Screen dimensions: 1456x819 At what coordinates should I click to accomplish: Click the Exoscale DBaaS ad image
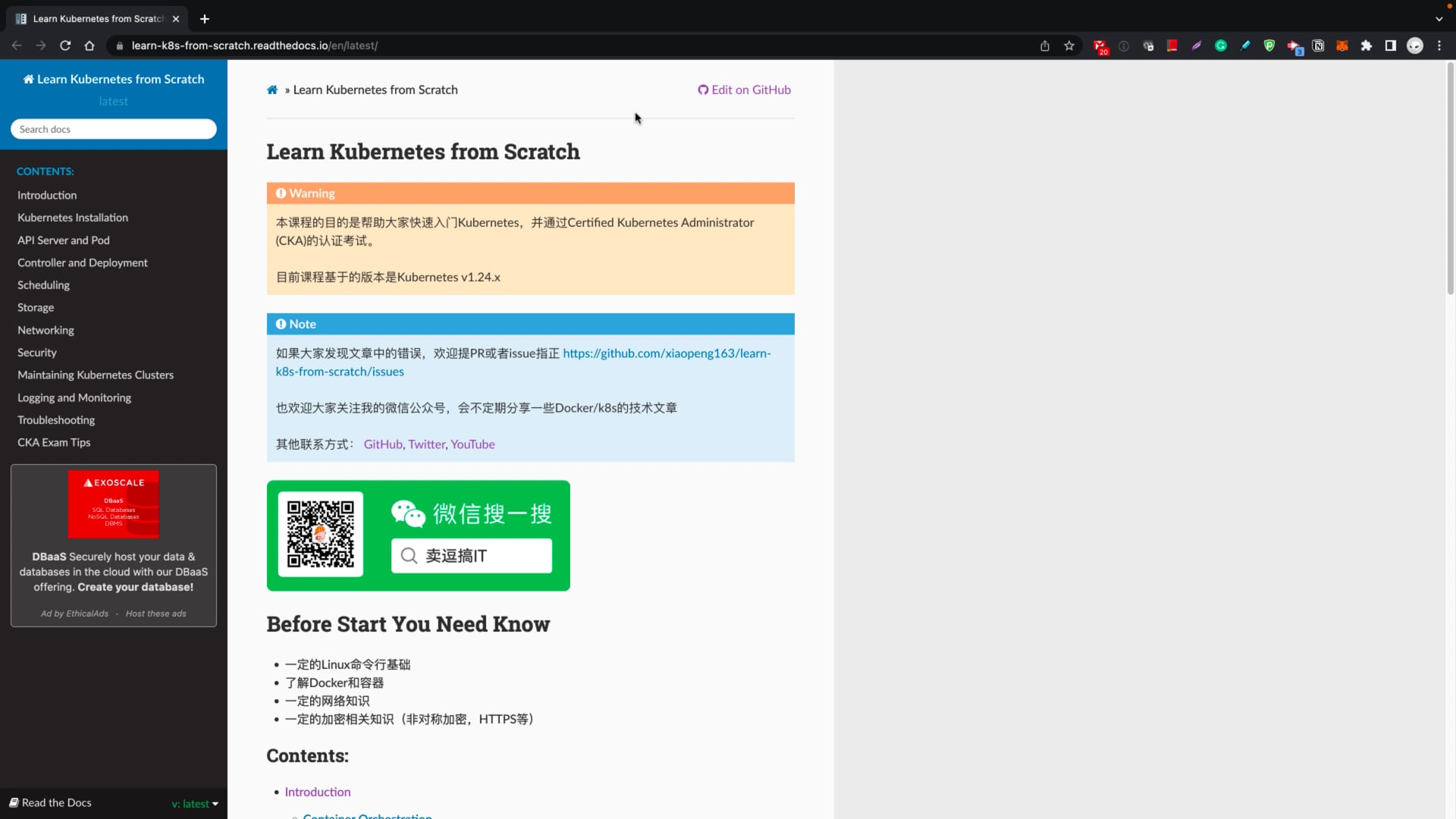[114, 504]
